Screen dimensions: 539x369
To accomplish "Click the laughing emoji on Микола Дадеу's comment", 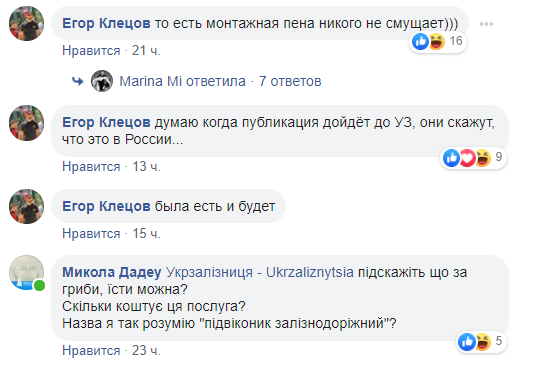I will coord(483,342).
